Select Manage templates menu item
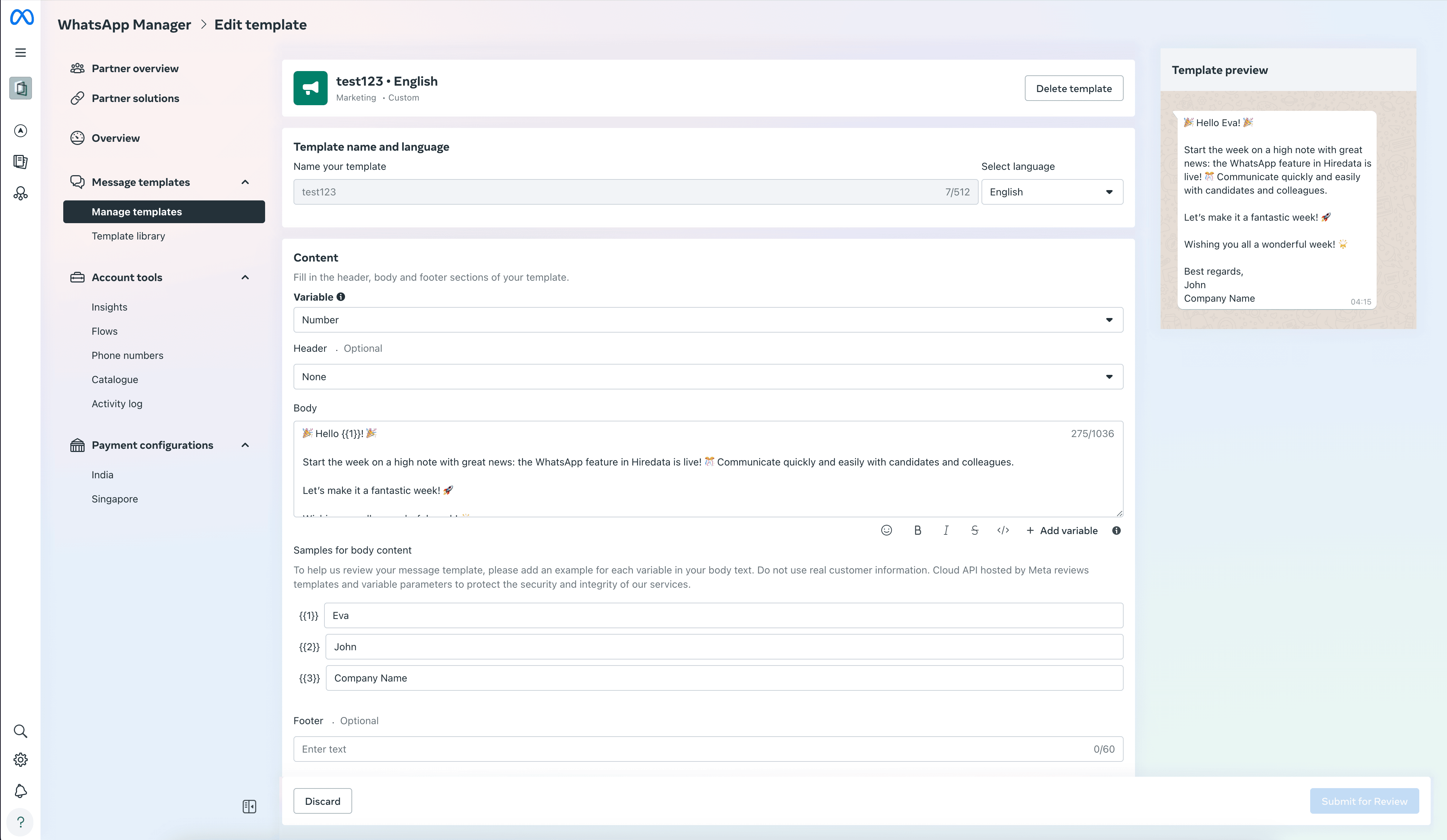 tap(164, 212)
